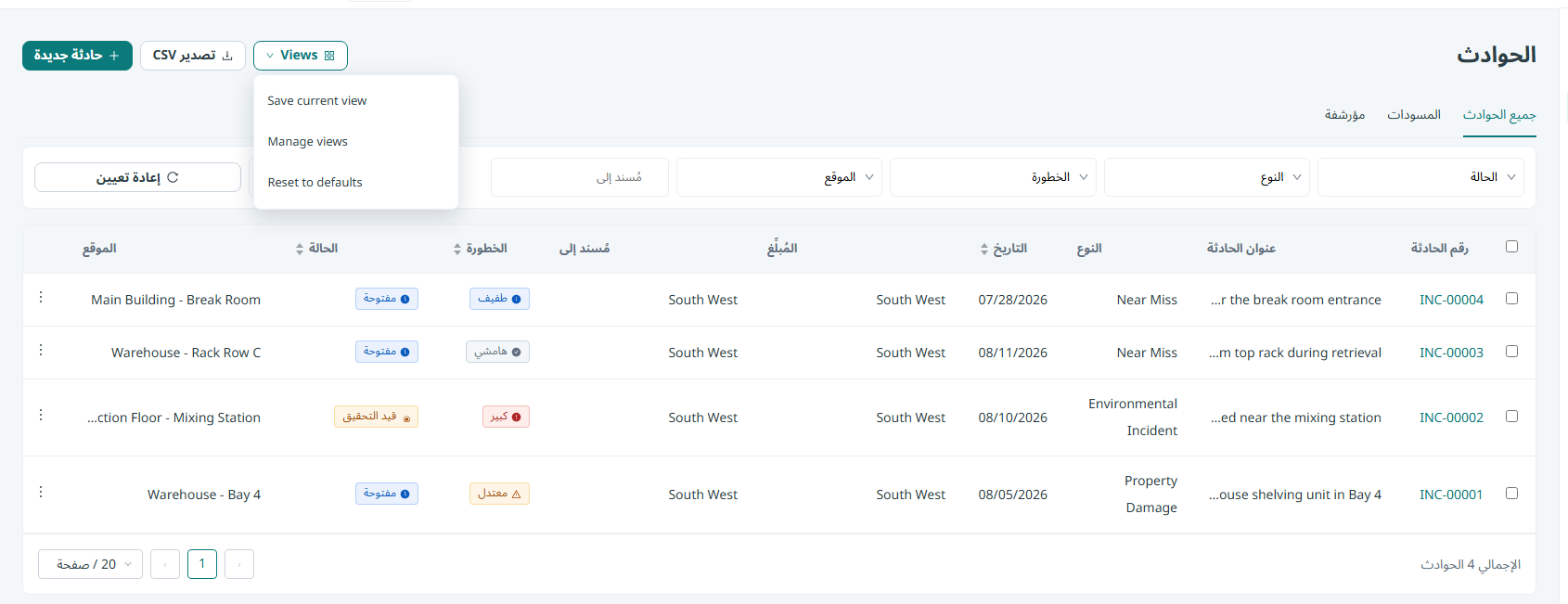The width and height of the screenshot is (1568, 604).
Task: Click title '...r the break room entrance'
Action: [1295, 300]
